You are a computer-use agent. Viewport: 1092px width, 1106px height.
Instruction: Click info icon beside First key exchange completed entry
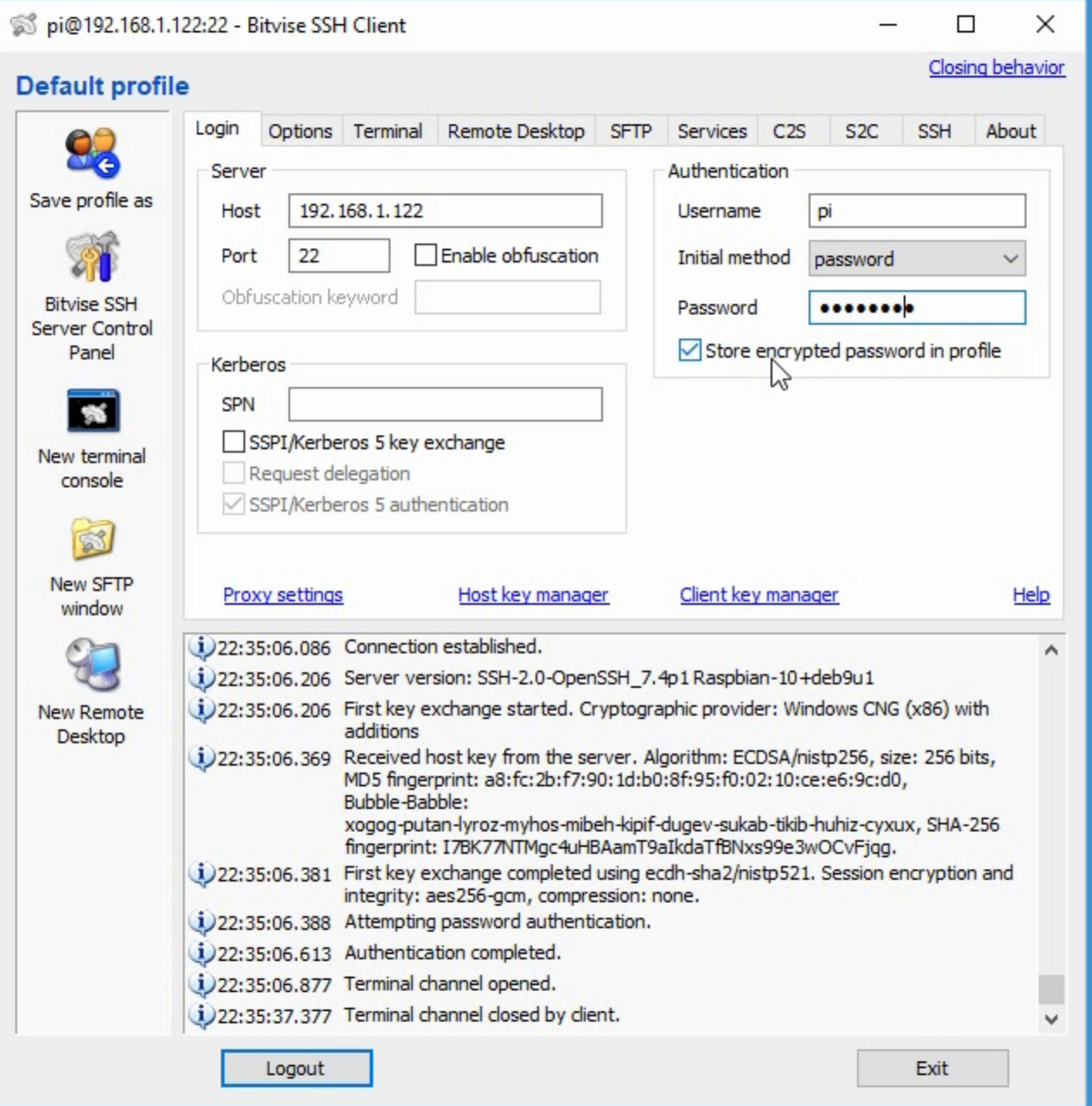coord(201,874)
